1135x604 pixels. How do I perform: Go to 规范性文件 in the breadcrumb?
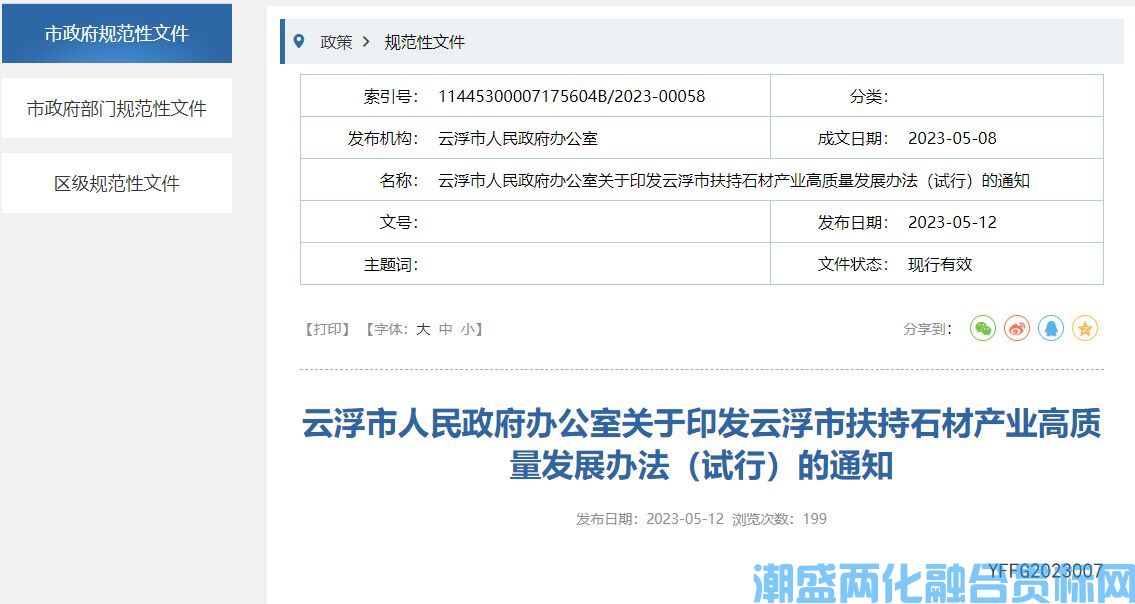[x=424, y=42]
